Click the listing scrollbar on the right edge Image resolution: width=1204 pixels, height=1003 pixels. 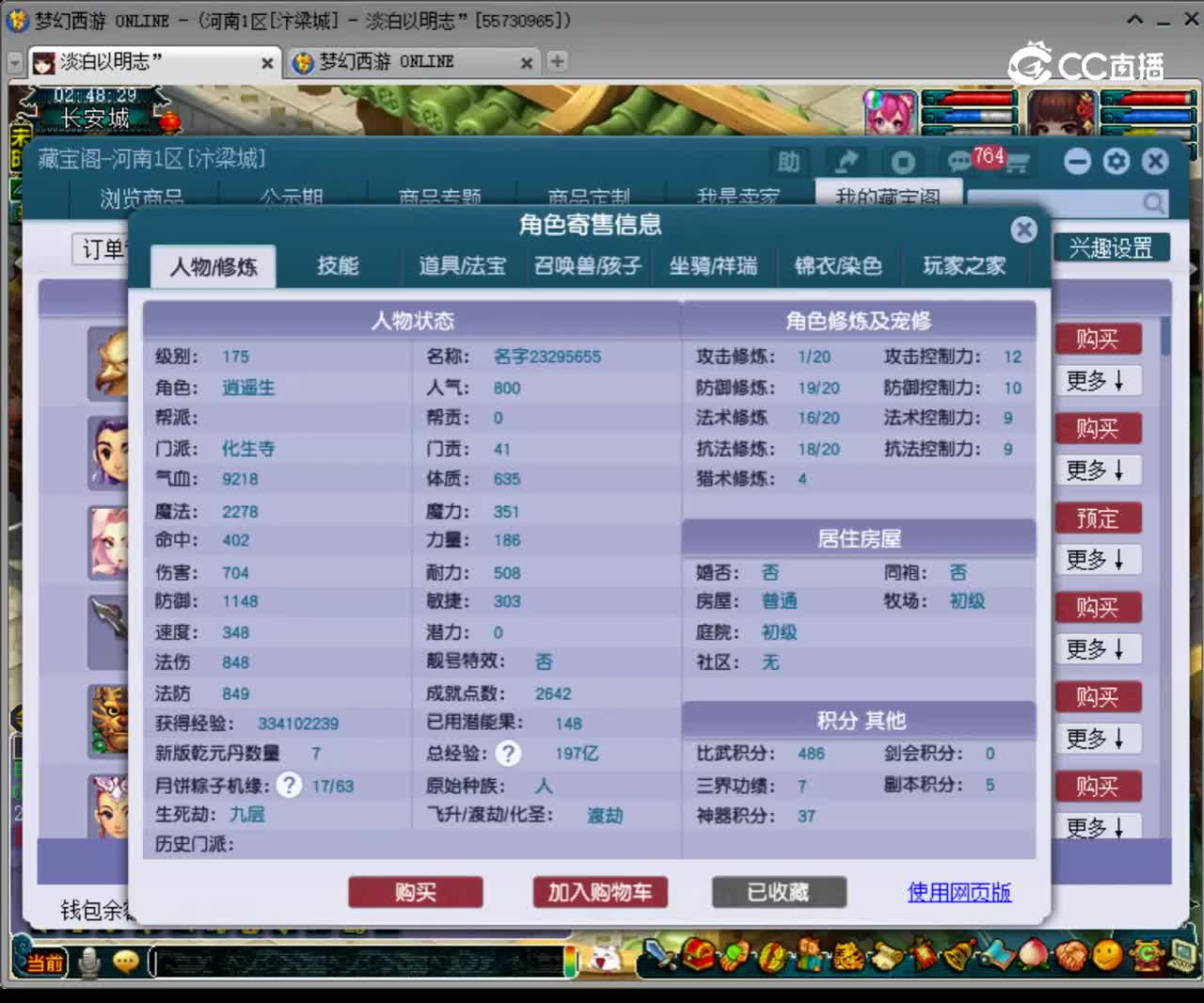tap(1166, 337)
